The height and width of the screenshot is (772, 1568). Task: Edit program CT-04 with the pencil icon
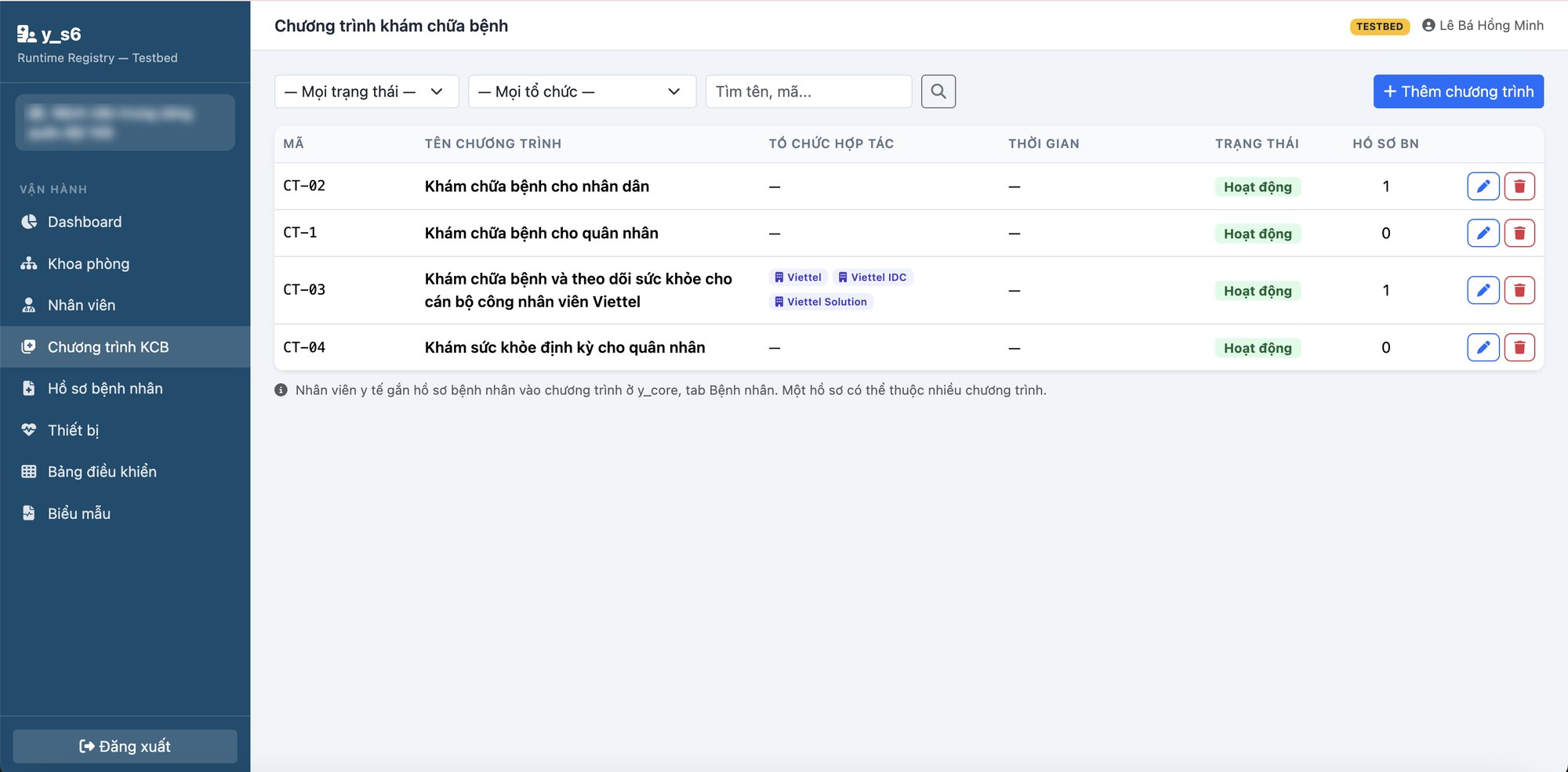point(1483,347)
